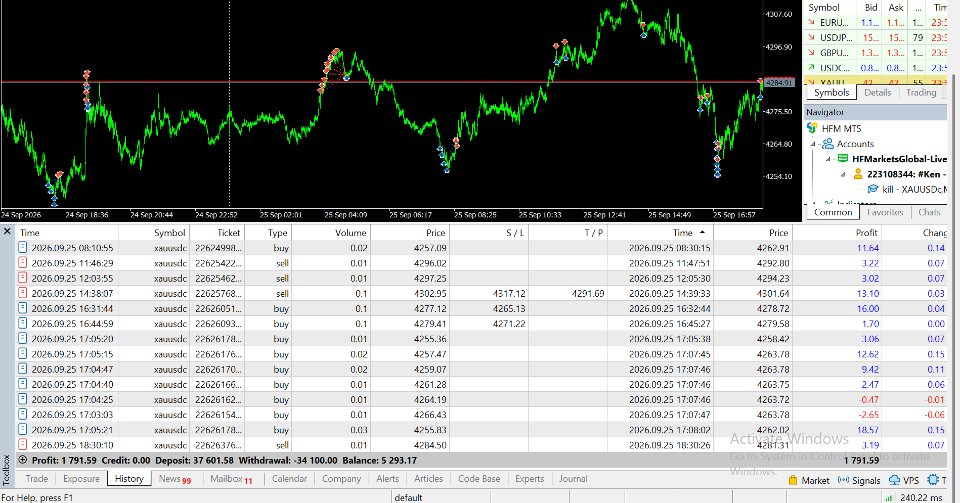The image size is (960, 503).
Task: Collapse the Accounts tree node
Action: point(814,144)
